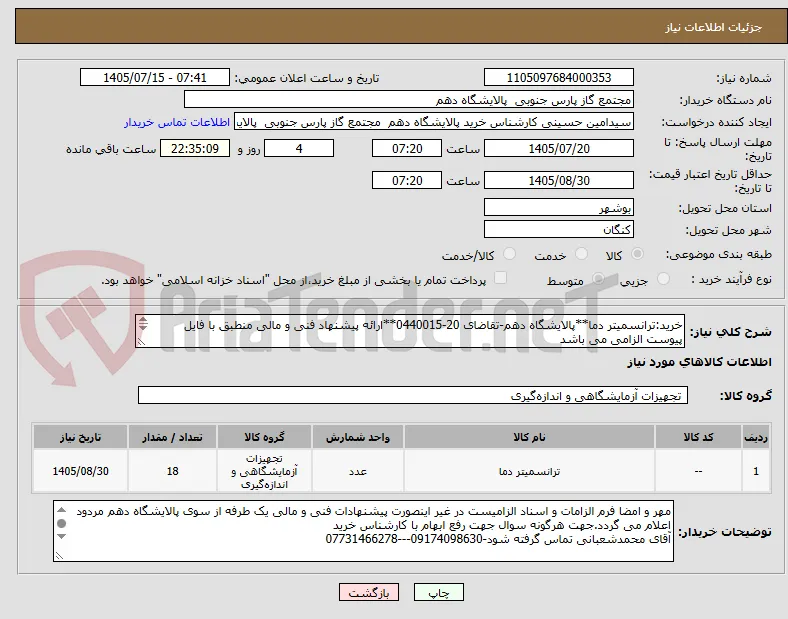
Task: Select the کالا/خدمت radio button
Action: pos(510,254)
